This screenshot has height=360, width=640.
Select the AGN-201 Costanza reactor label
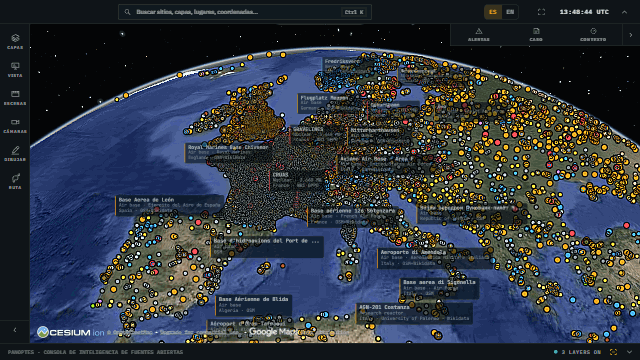tap(414, 313)
